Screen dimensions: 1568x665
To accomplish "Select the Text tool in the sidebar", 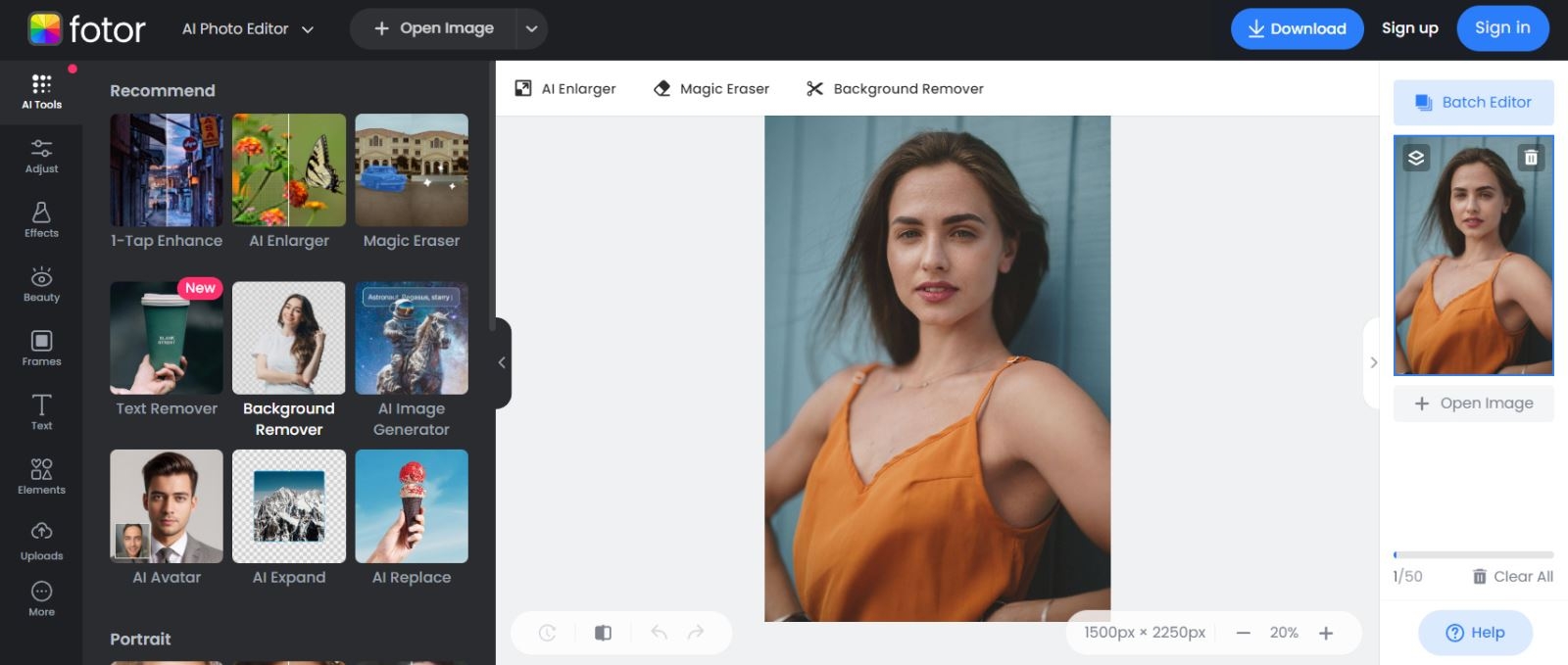I will (41, 412).
